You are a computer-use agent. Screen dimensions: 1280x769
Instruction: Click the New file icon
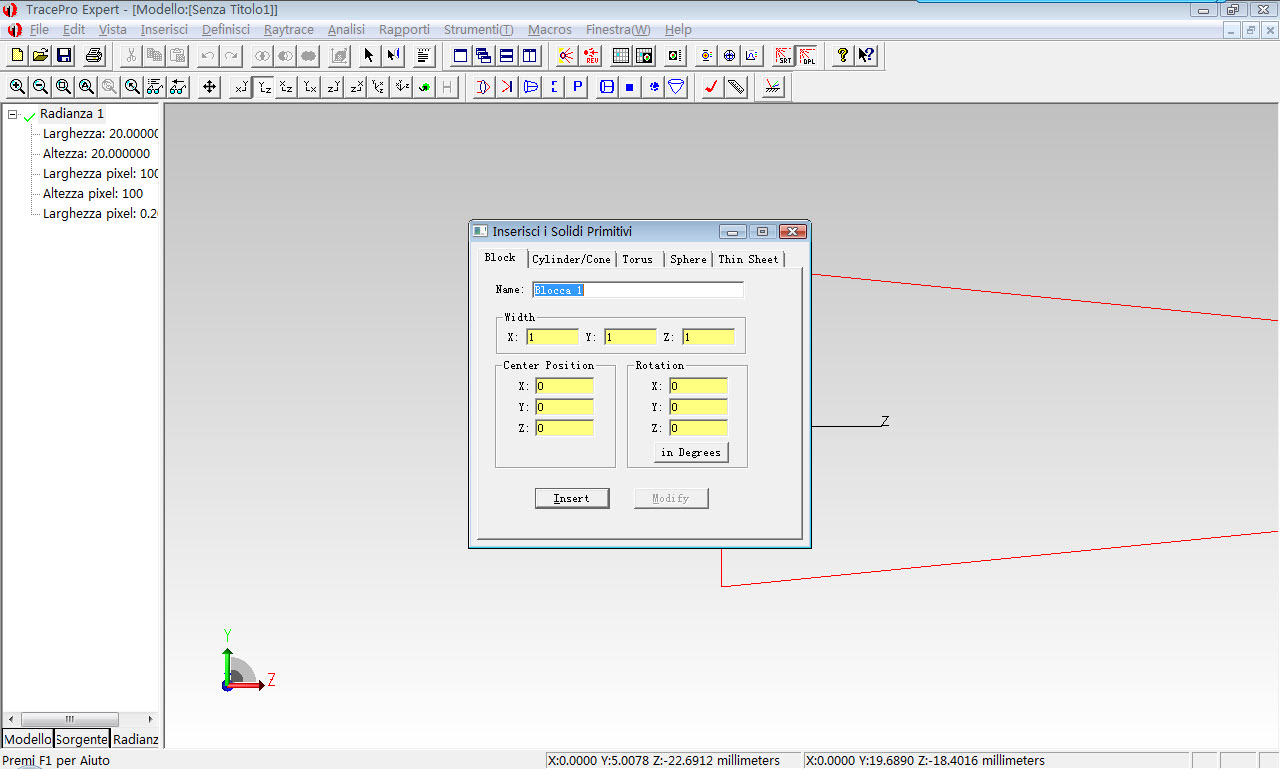[17, 55]
